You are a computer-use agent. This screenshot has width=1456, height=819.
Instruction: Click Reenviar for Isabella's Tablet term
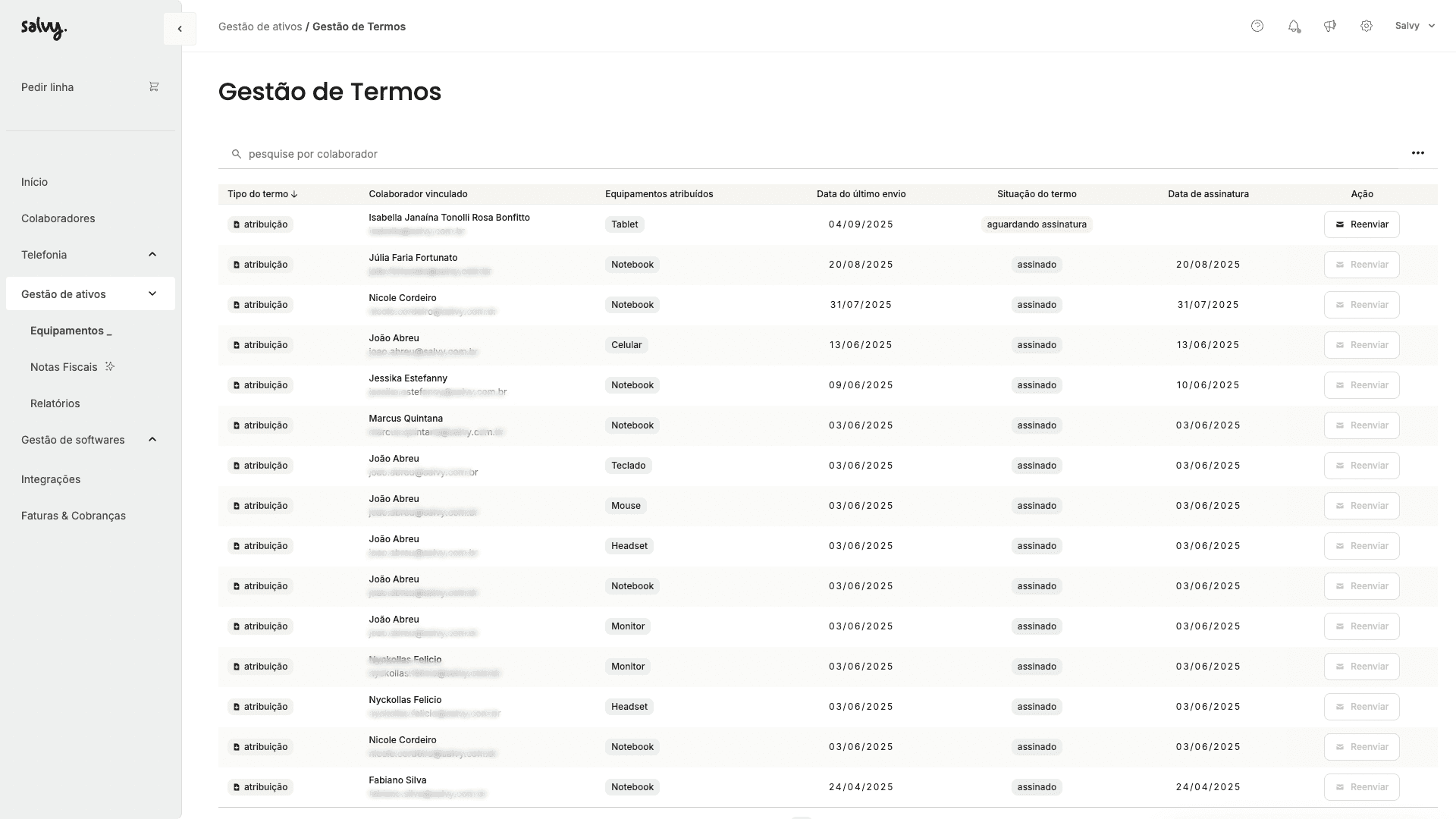pyautogui.click(x=1361, y=224)
